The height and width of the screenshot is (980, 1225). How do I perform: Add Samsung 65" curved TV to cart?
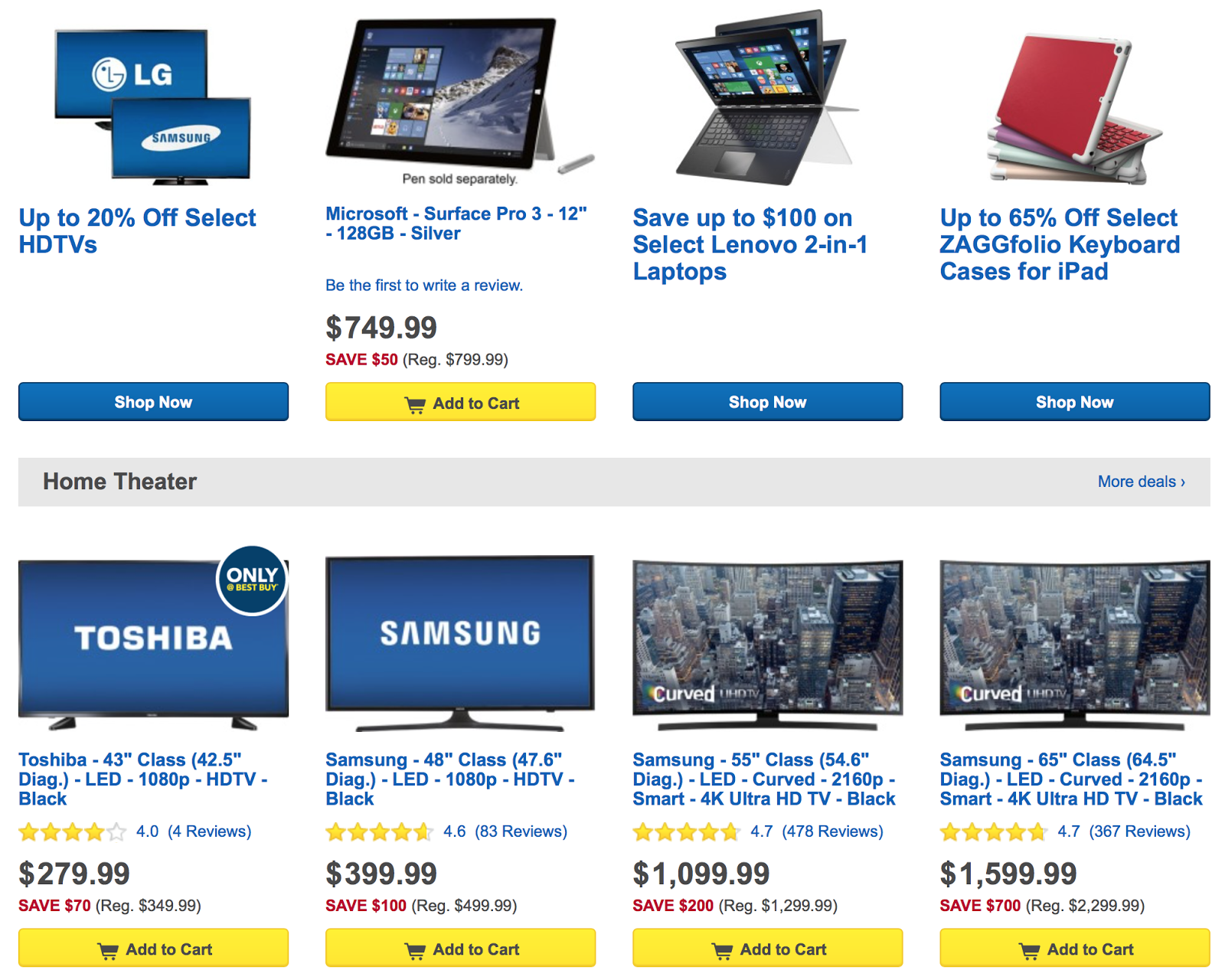[1075, 949]
